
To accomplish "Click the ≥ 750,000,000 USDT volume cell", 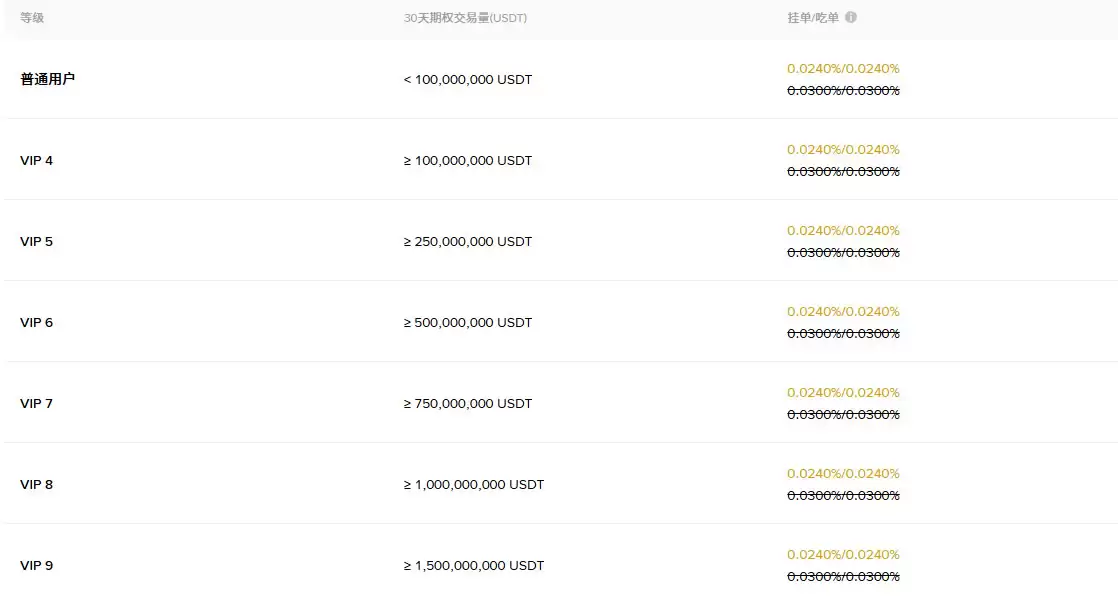I will tap(468, 403).
